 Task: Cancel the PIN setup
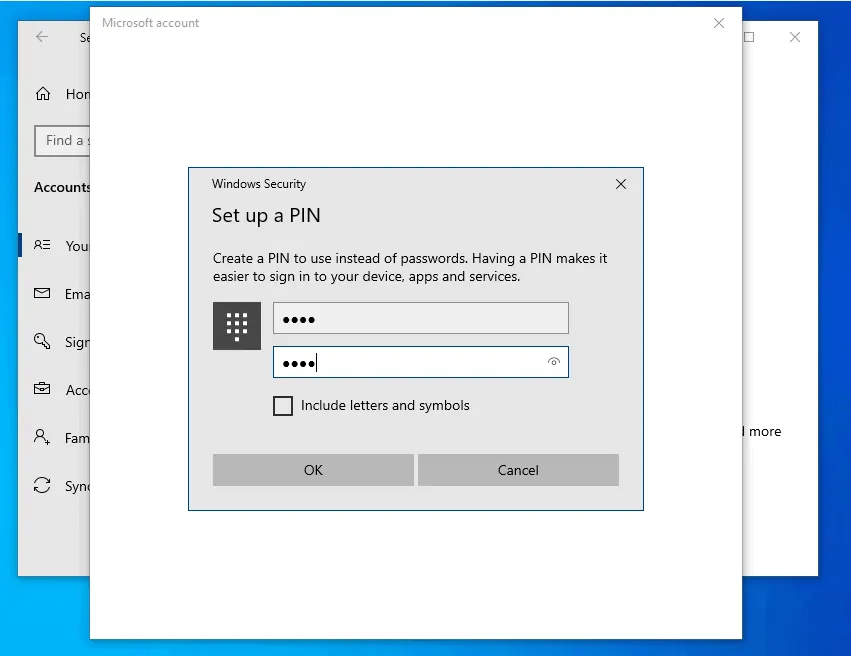(518, 469)
